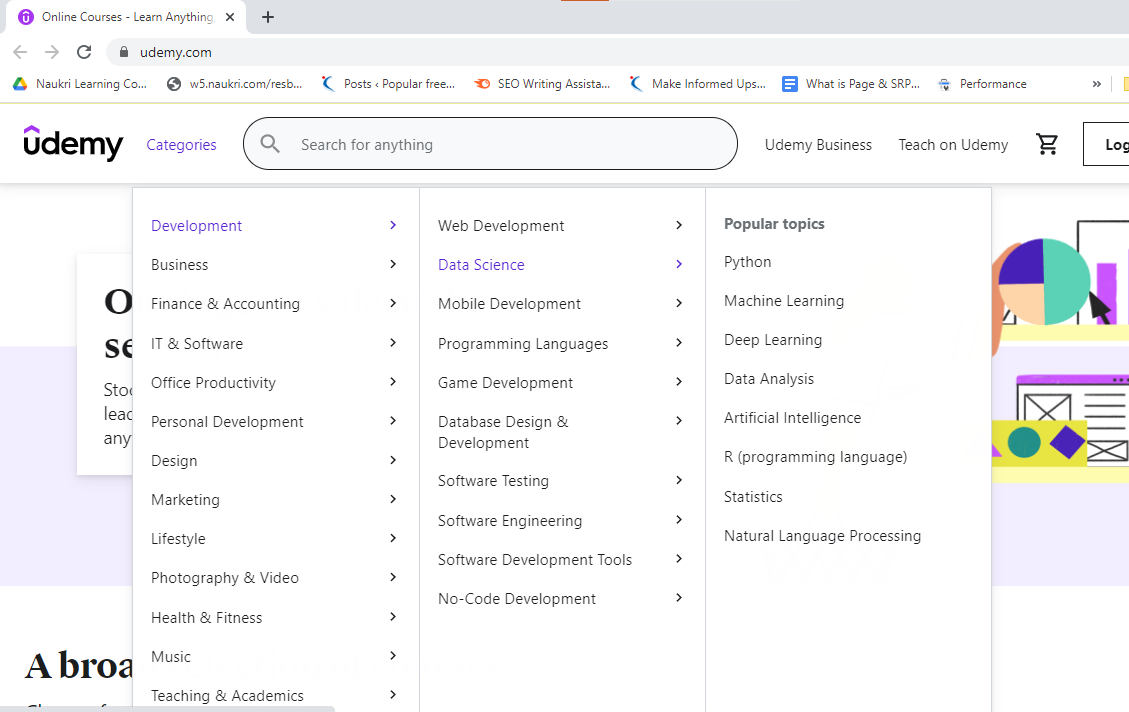The width and height of the screenshot is (1129, 712).
Task: Choose the Deep Learning topic
Action: pyautogui.click(x=773, y=340)
